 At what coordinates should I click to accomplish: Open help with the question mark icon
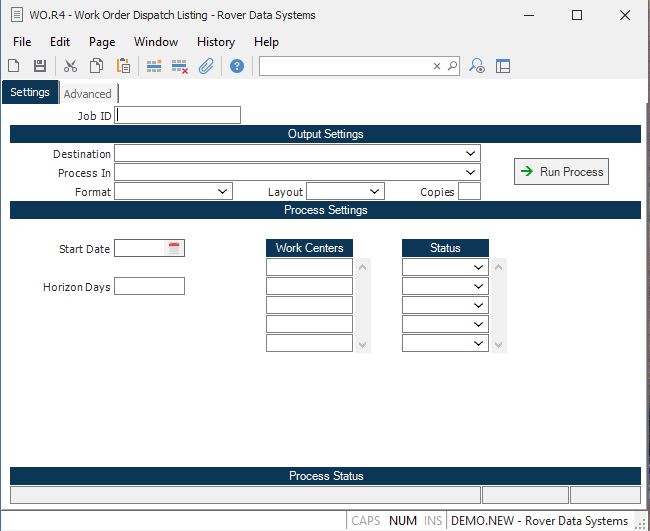coord(237,66)
